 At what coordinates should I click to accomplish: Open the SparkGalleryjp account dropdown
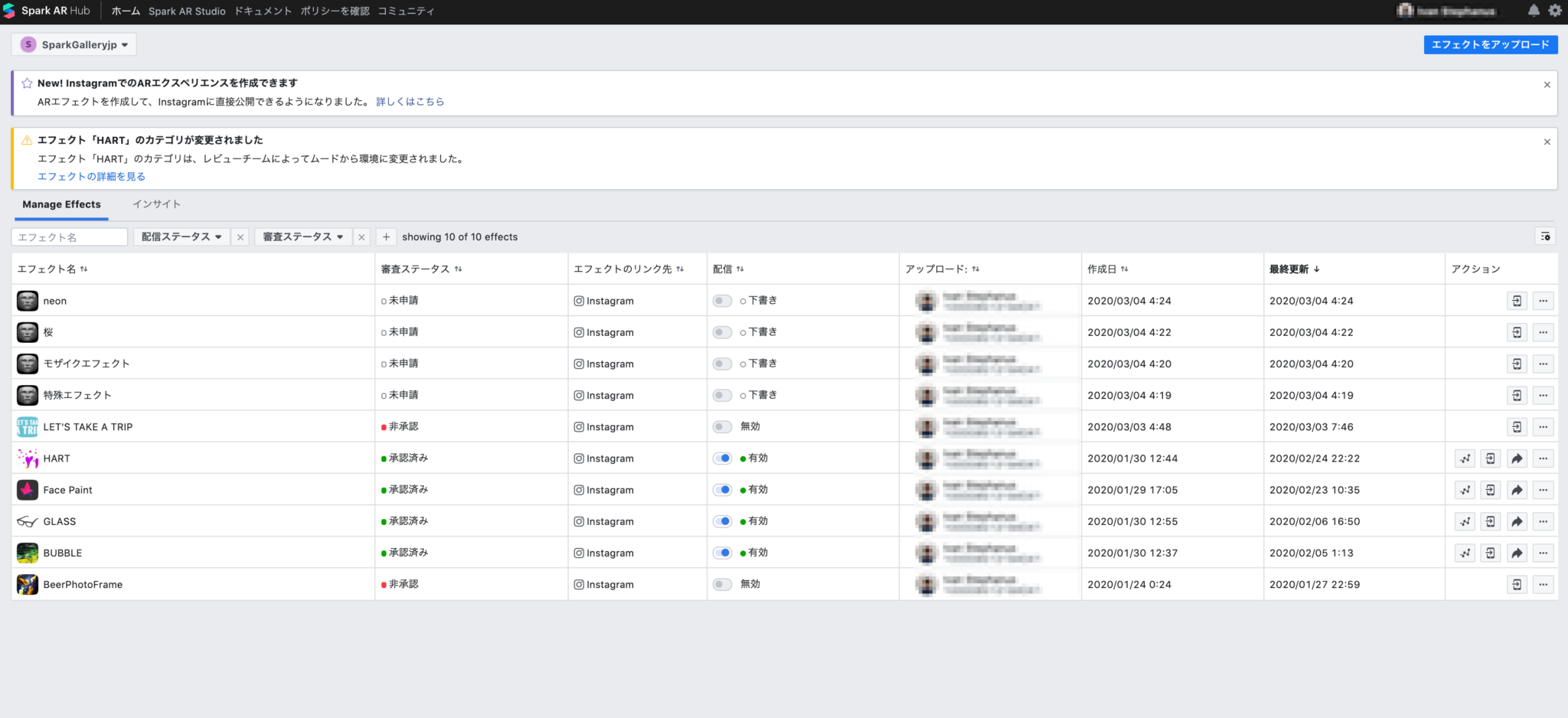[73, 44]
